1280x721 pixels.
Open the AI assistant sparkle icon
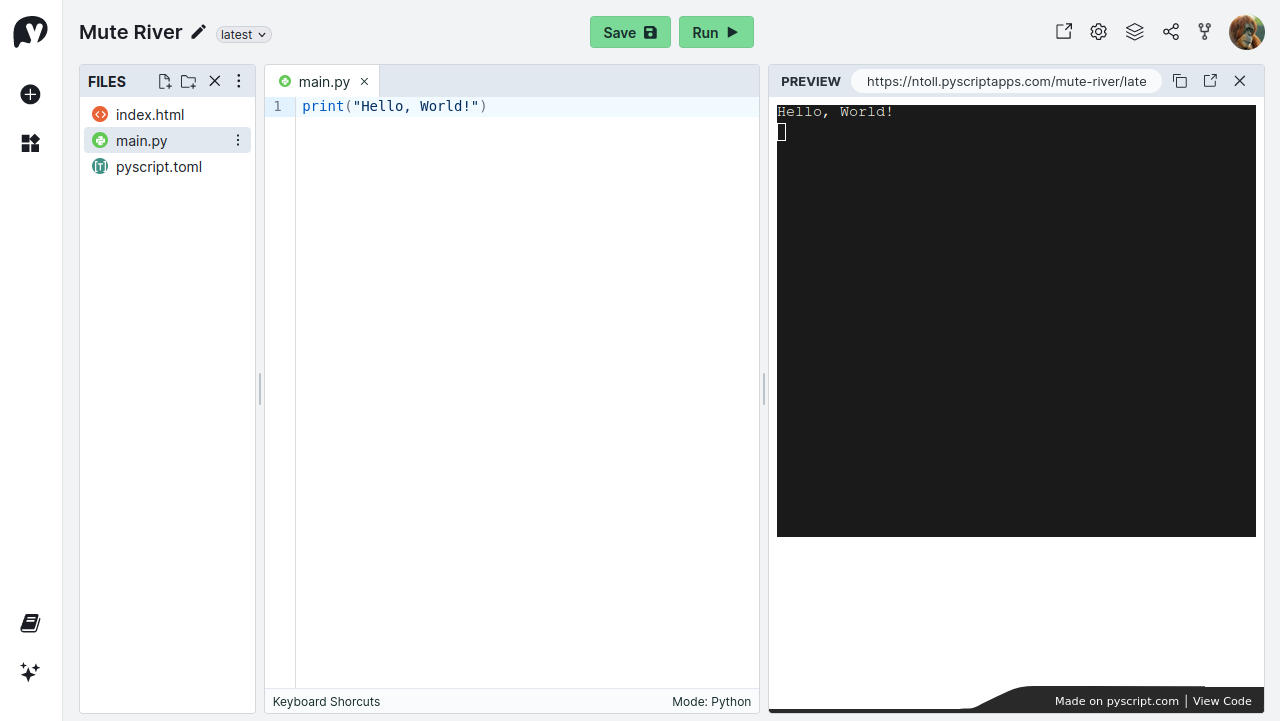click(x=30, y=672)
